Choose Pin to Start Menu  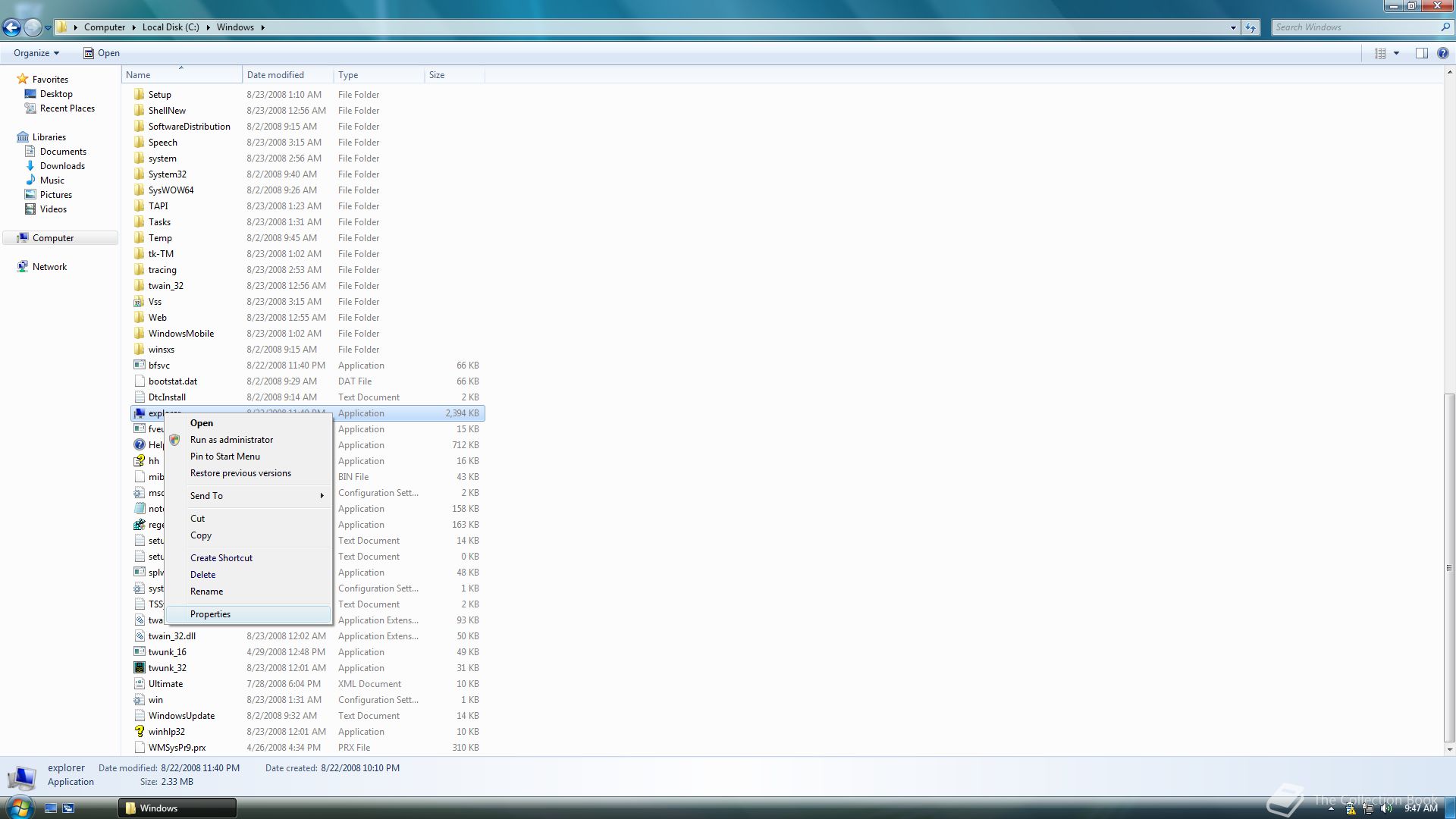[x=249, y=457]
